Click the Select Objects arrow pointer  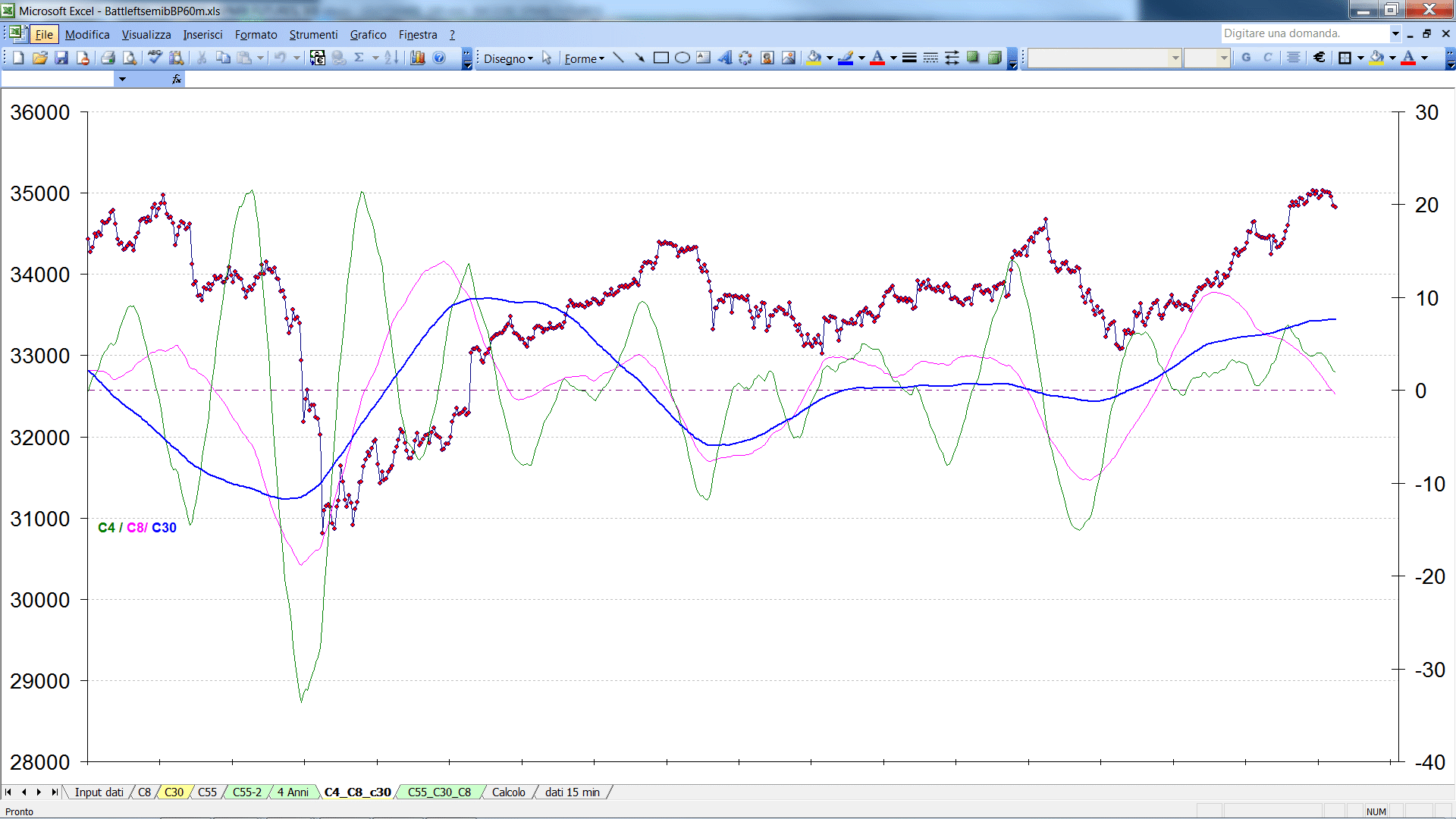click(x=547, y=58)
